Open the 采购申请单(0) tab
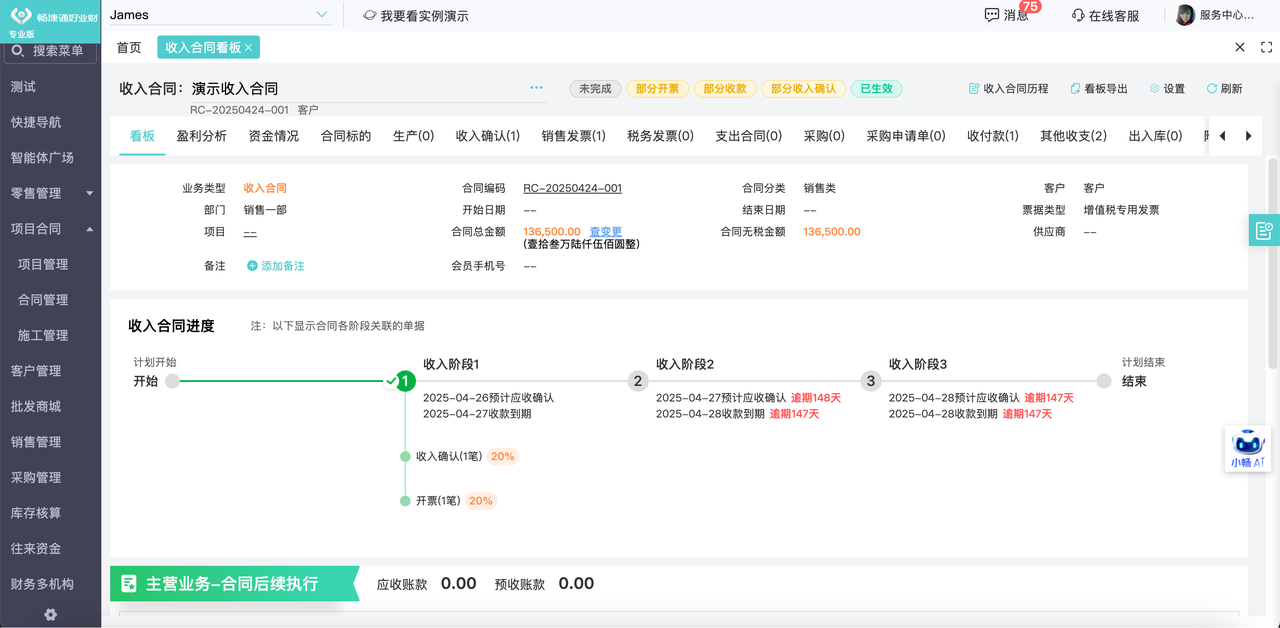The image size is (1280, 628). coord(906,136)
